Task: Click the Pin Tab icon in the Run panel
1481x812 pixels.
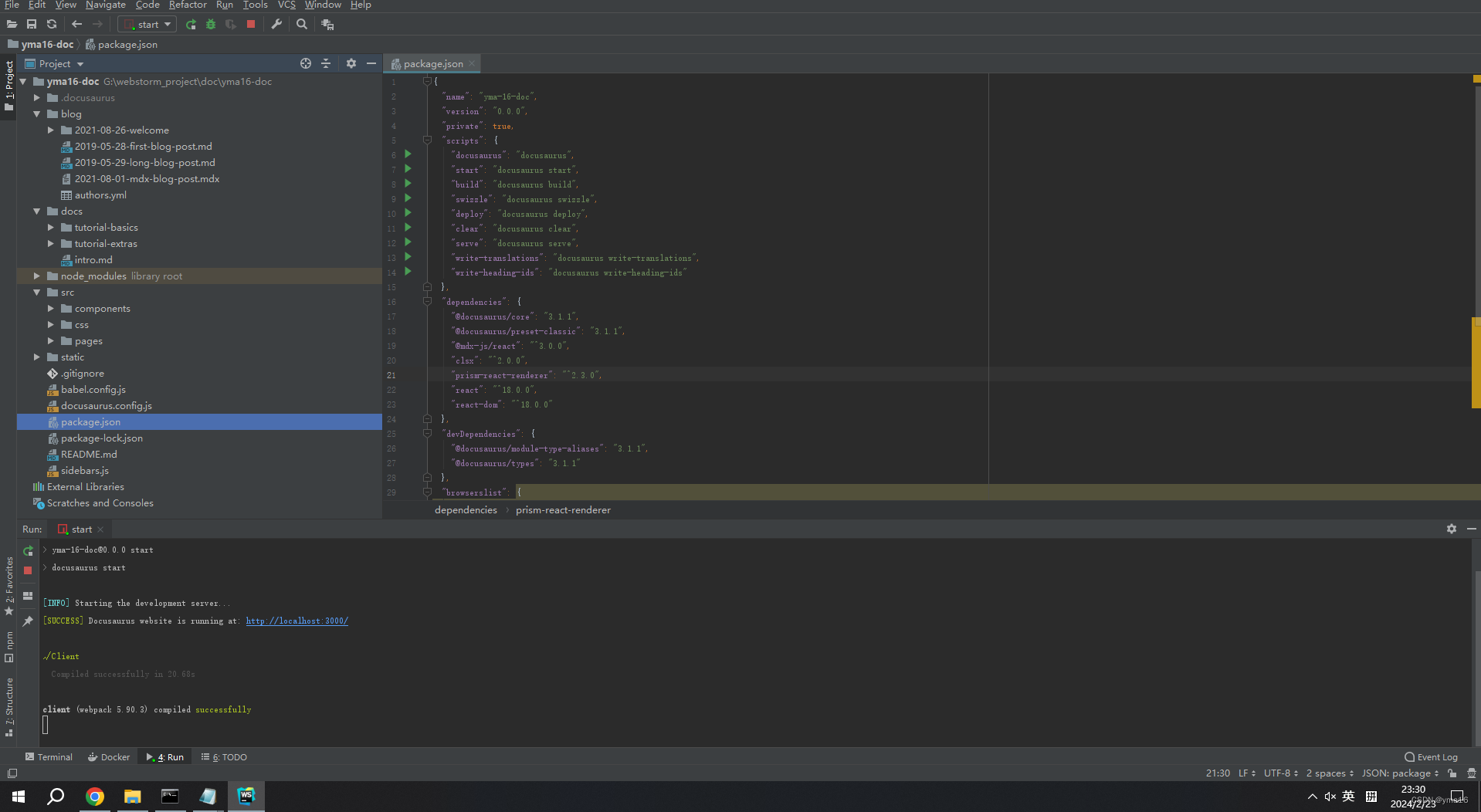Action: click(28, 621)
